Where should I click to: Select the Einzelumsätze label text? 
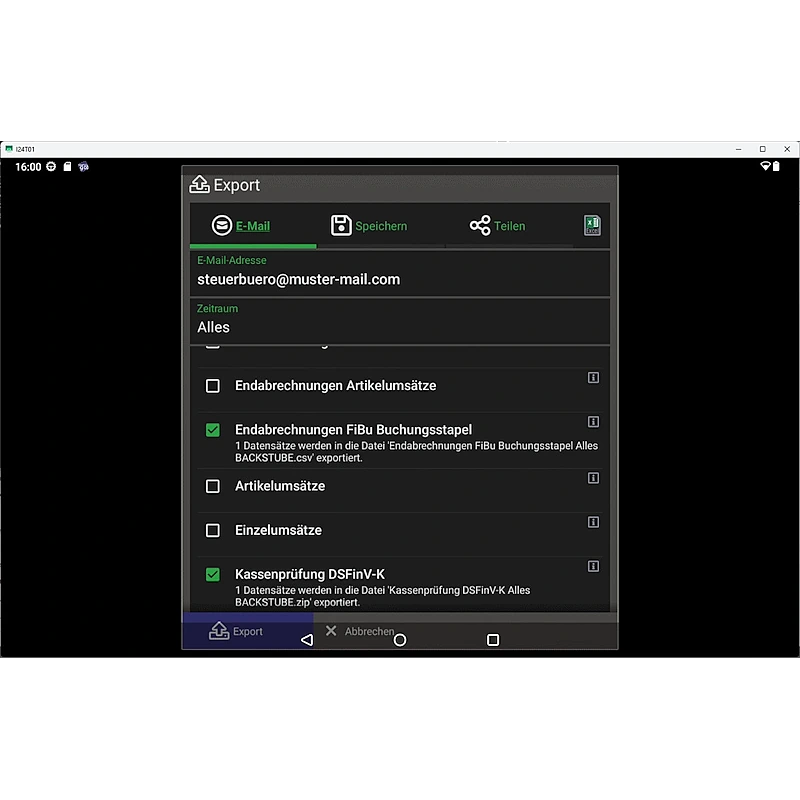(x=279, y=530)
